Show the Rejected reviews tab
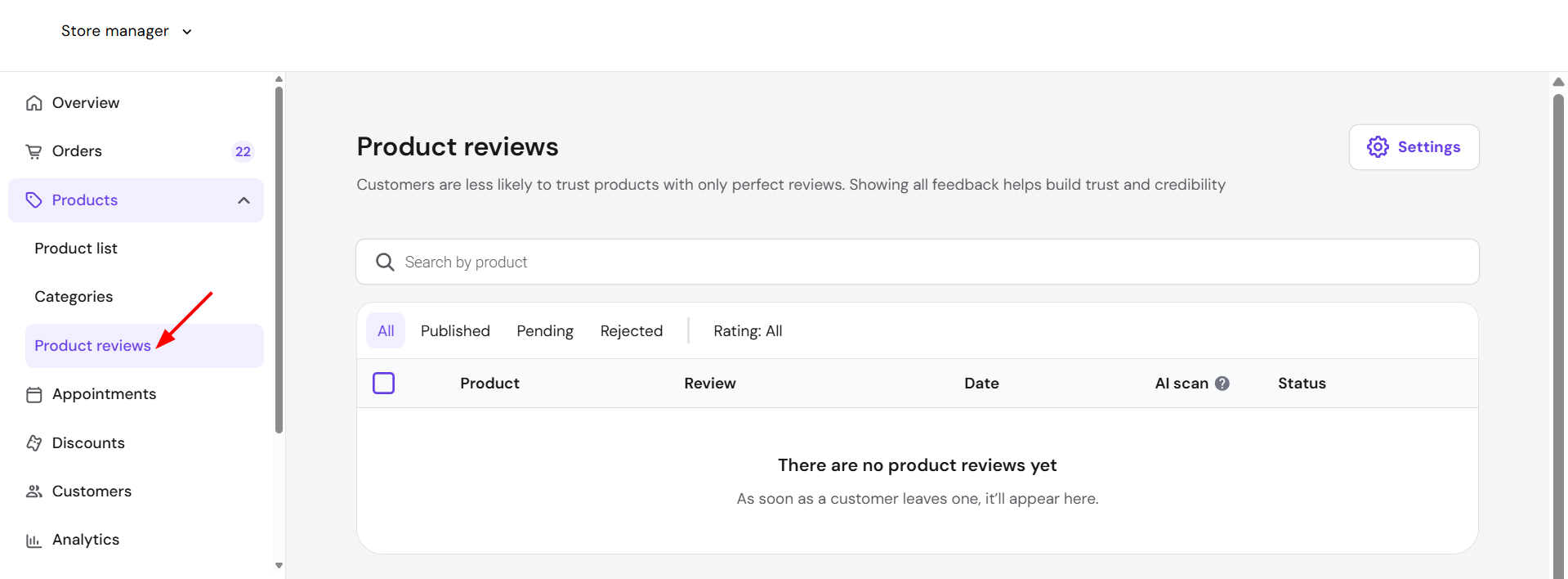1568x579 pixels. click(632, 331)
